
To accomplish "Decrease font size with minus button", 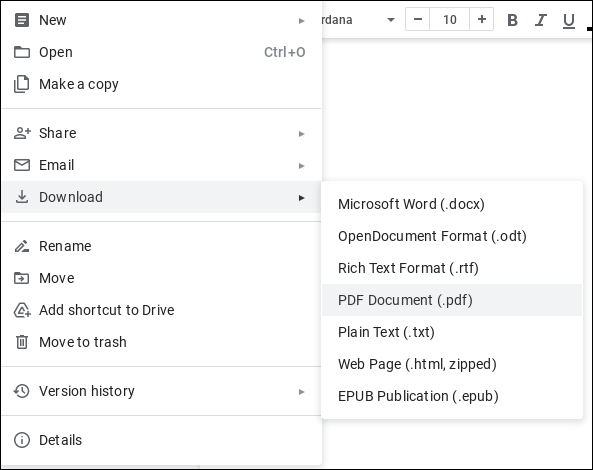I will 418,19.
